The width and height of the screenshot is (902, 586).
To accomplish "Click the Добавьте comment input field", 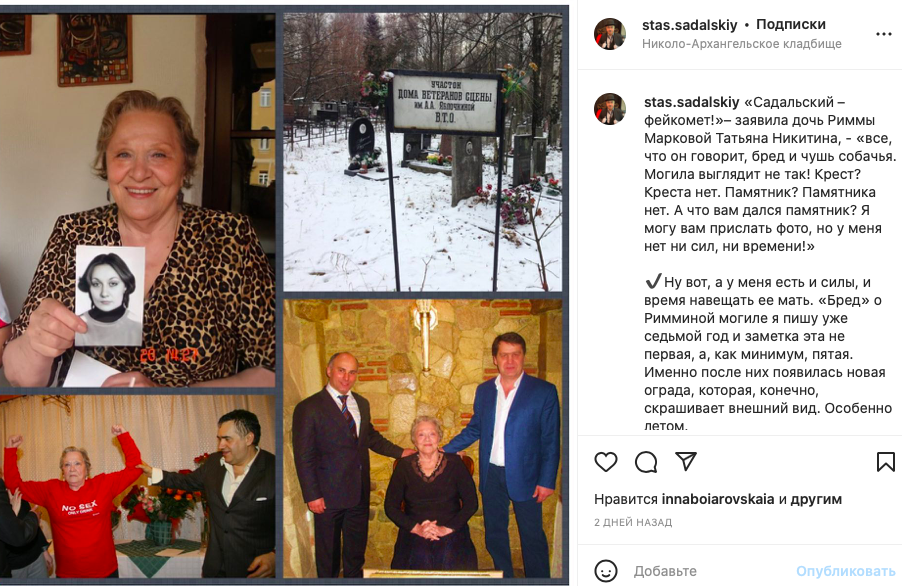I will pos(711,571).
